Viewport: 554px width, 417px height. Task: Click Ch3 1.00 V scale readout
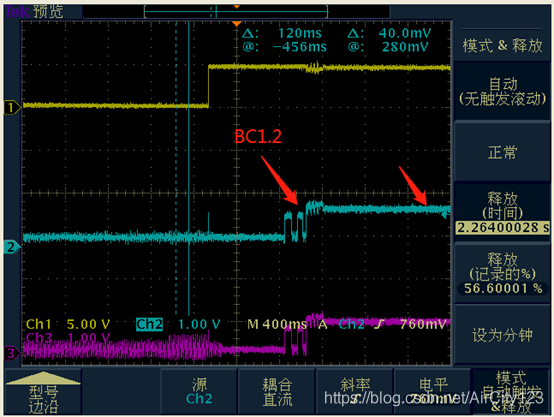[x=68, y=337]
